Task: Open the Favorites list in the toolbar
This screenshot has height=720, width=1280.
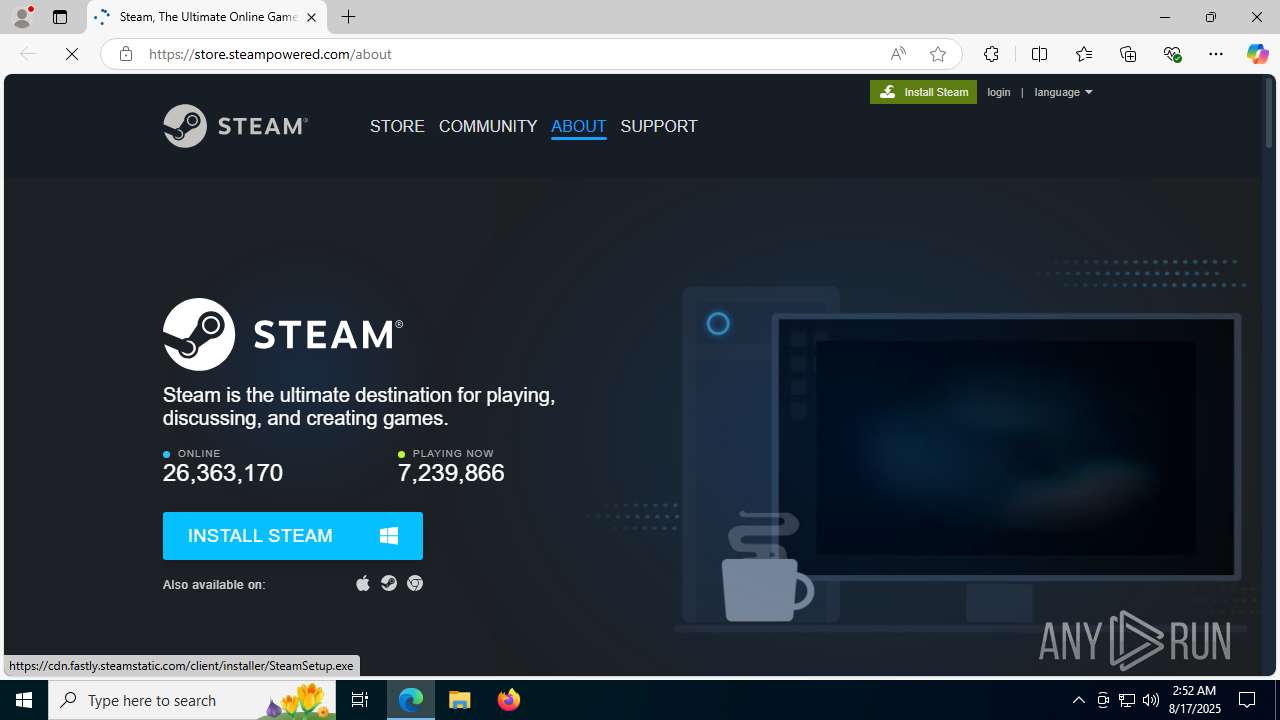Action: pyautogui.click(x=1084, y=54)
